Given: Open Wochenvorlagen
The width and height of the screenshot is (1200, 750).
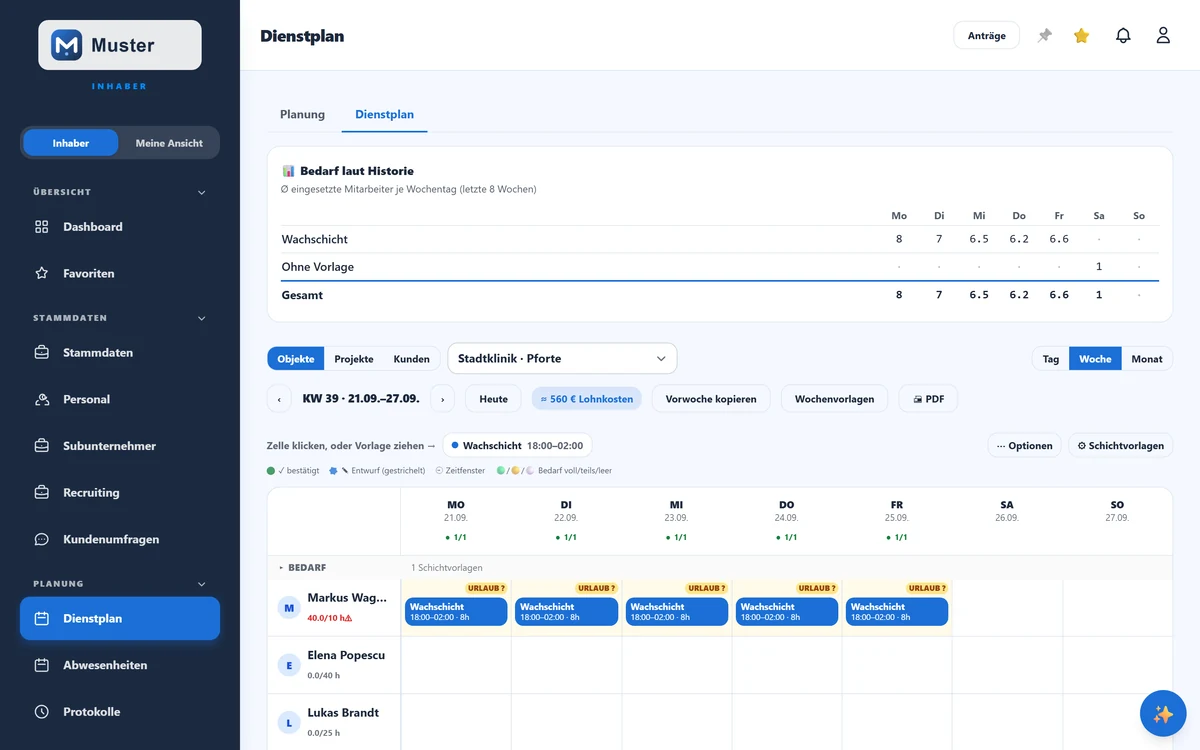Looking at the screenshot, I should point(835,399).
